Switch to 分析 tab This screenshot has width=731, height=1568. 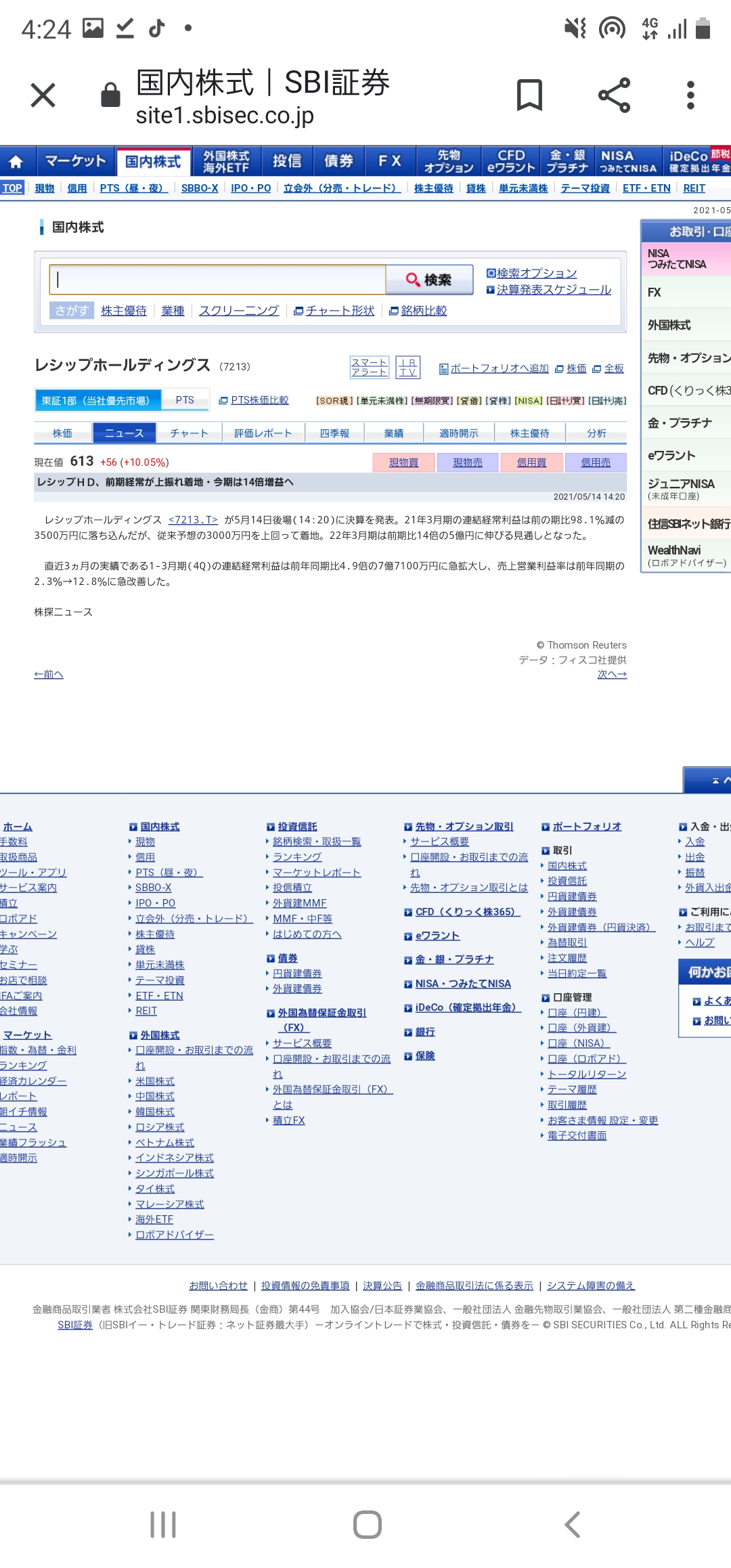click(x=596, y=433)
